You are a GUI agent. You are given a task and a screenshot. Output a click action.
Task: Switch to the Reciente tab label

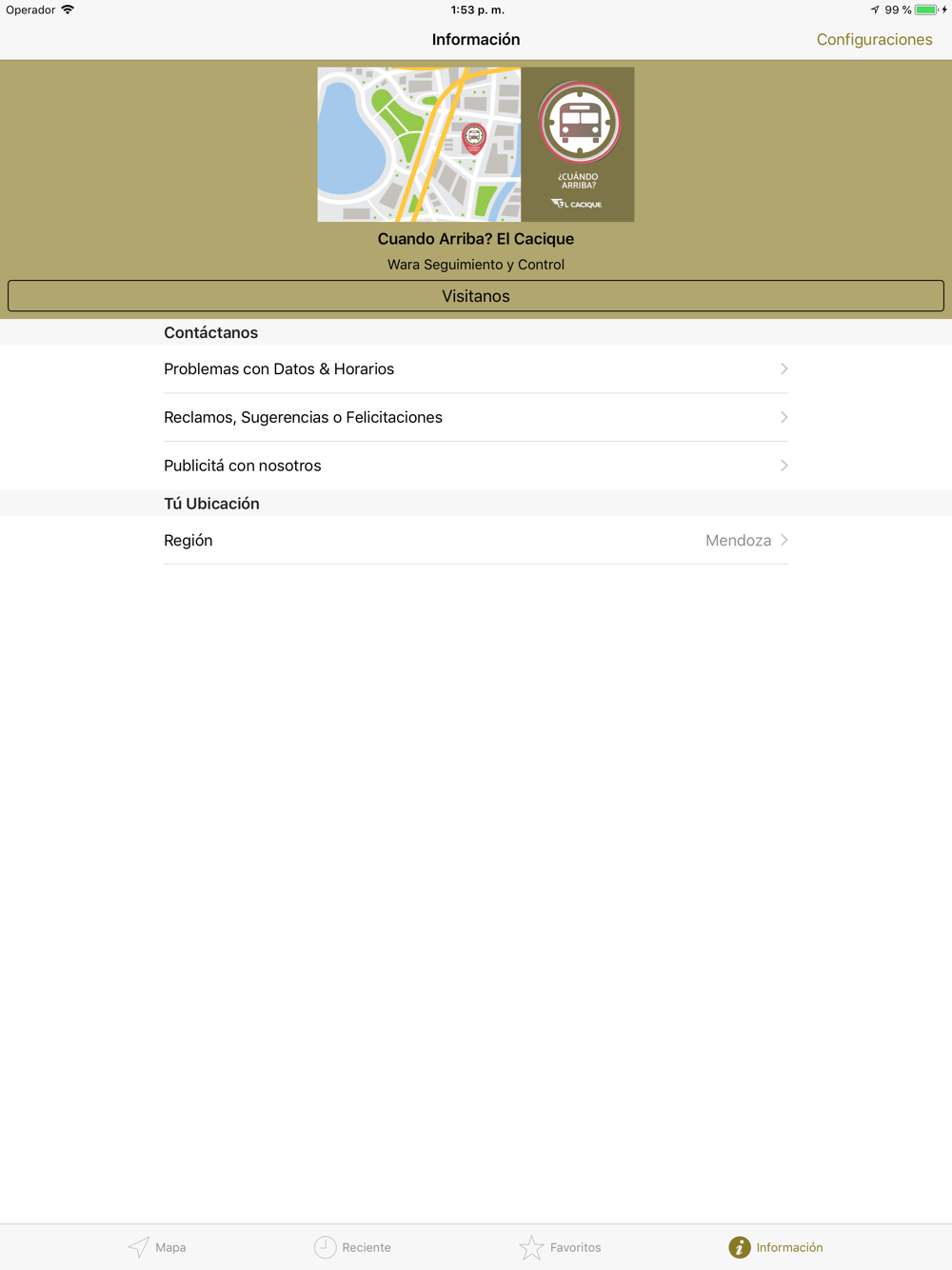pyautogui.click(x=367, y=1247)
